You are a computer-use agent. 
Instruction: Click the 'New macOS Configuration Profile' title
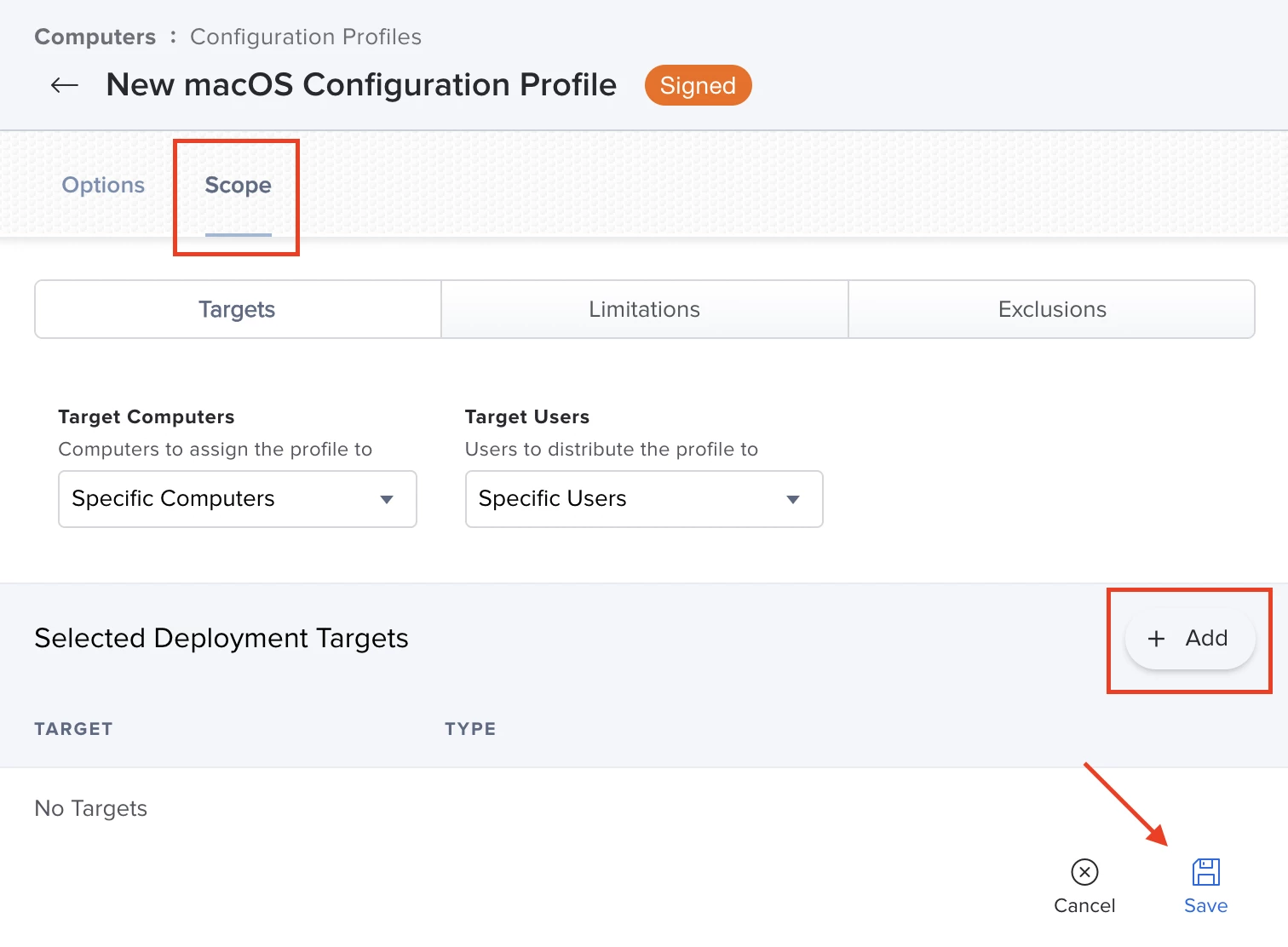(361, 85)
